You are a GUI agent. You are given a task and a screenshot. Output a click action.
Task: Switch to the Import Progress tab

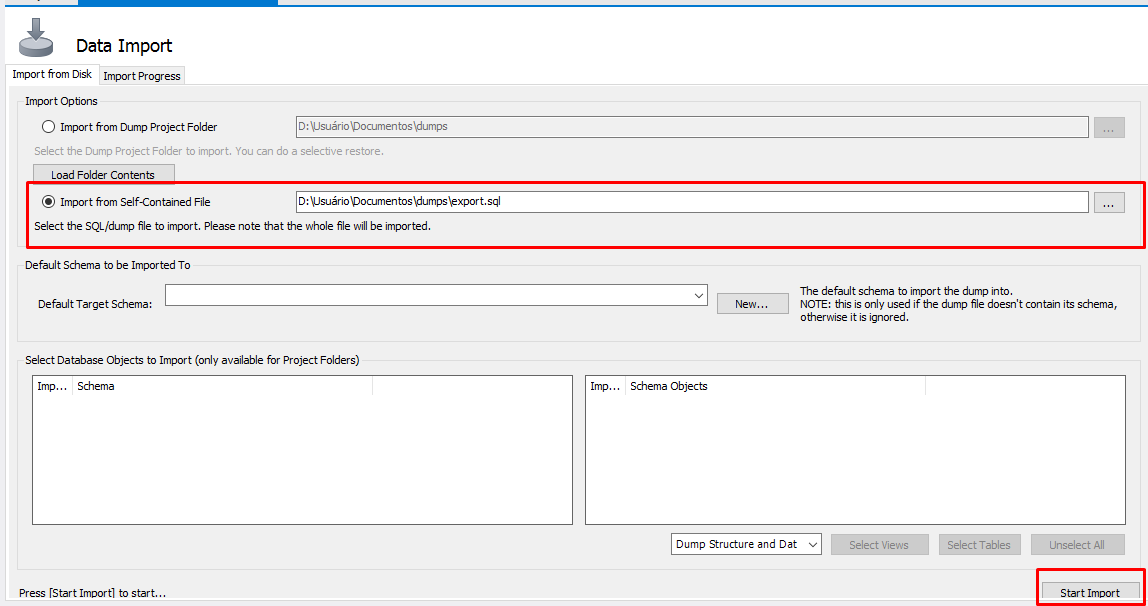tap(141, 76)
